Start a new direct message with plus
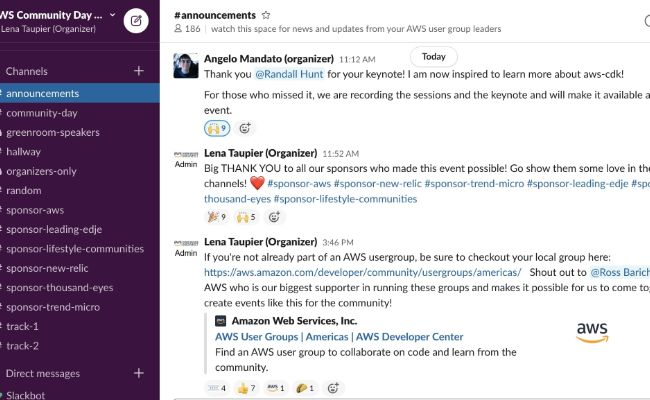The height and width of the screenshot is (400, 650). pyautogui.click(x=139, y=373)
